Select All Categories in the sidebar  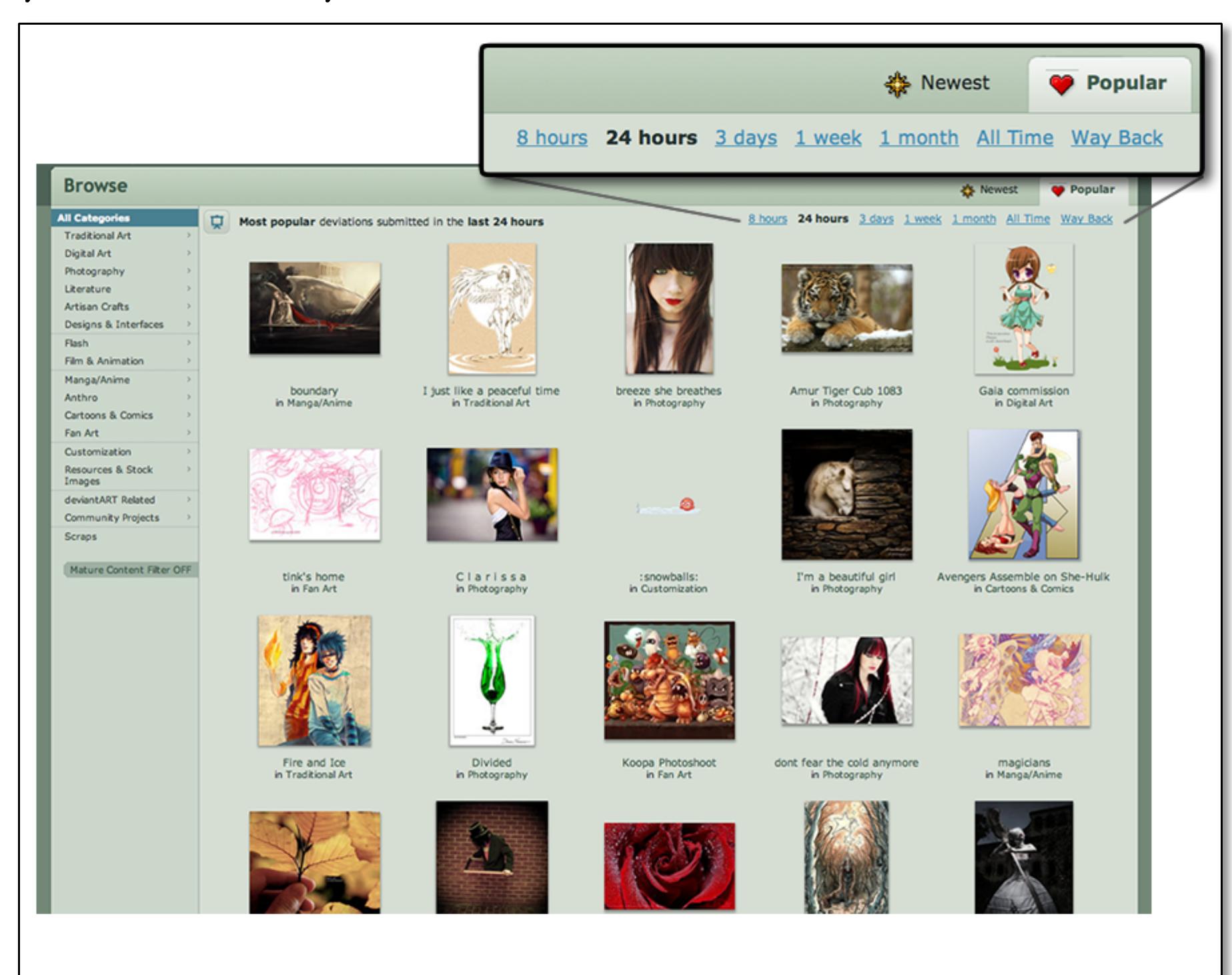(x=93, y=218)
